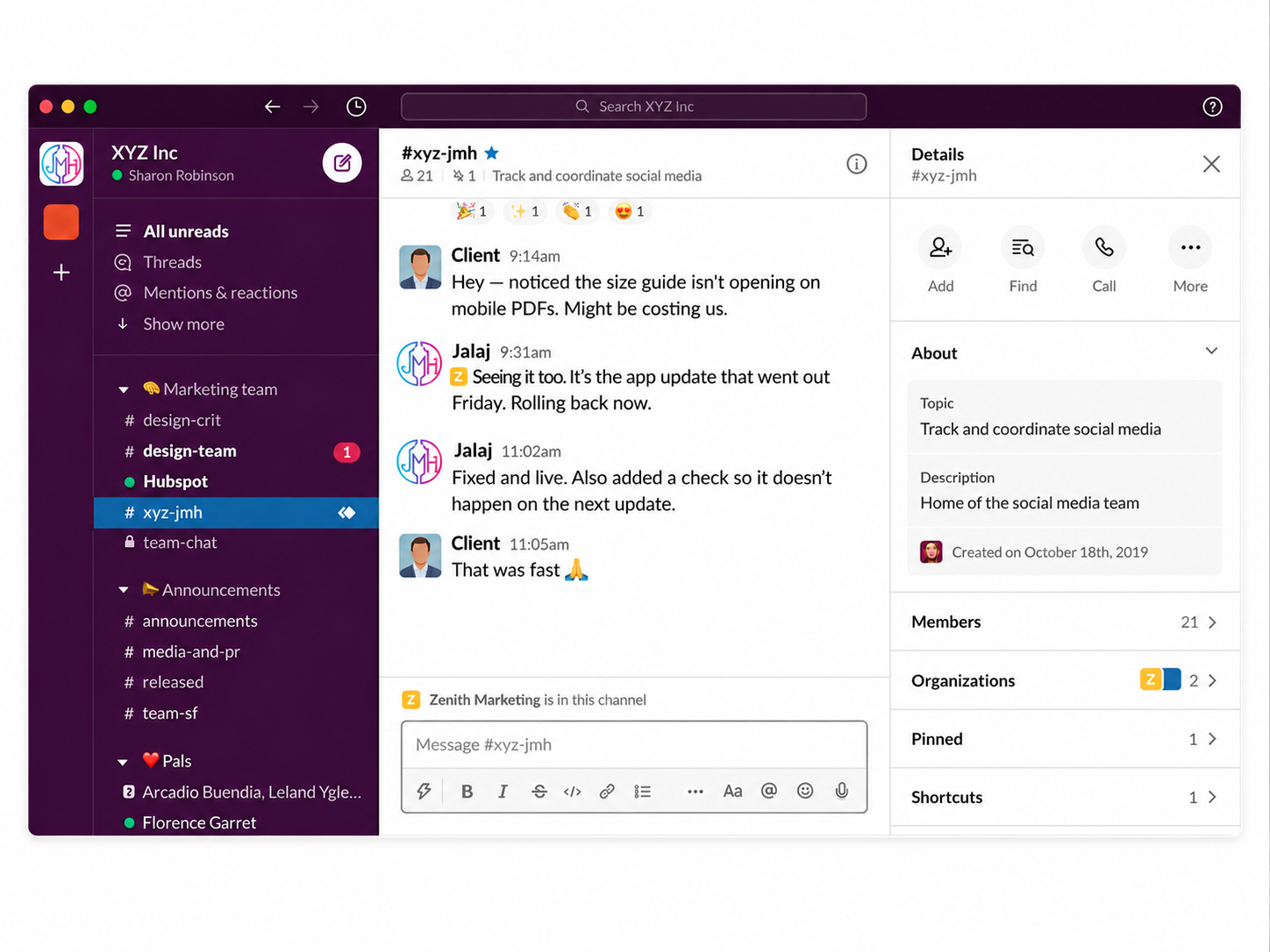Image resolution: width=1270 pixels, height=952 pixels.
Task: Click the code formatting icon
Action: 573,792
